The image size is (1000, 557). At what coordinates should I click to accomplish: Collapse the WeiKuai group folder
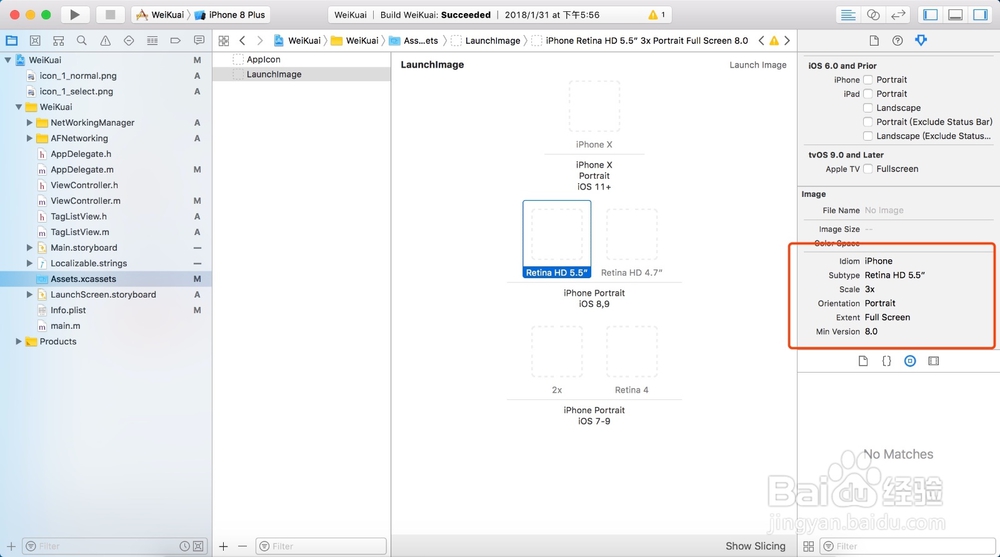coord(18,107)
